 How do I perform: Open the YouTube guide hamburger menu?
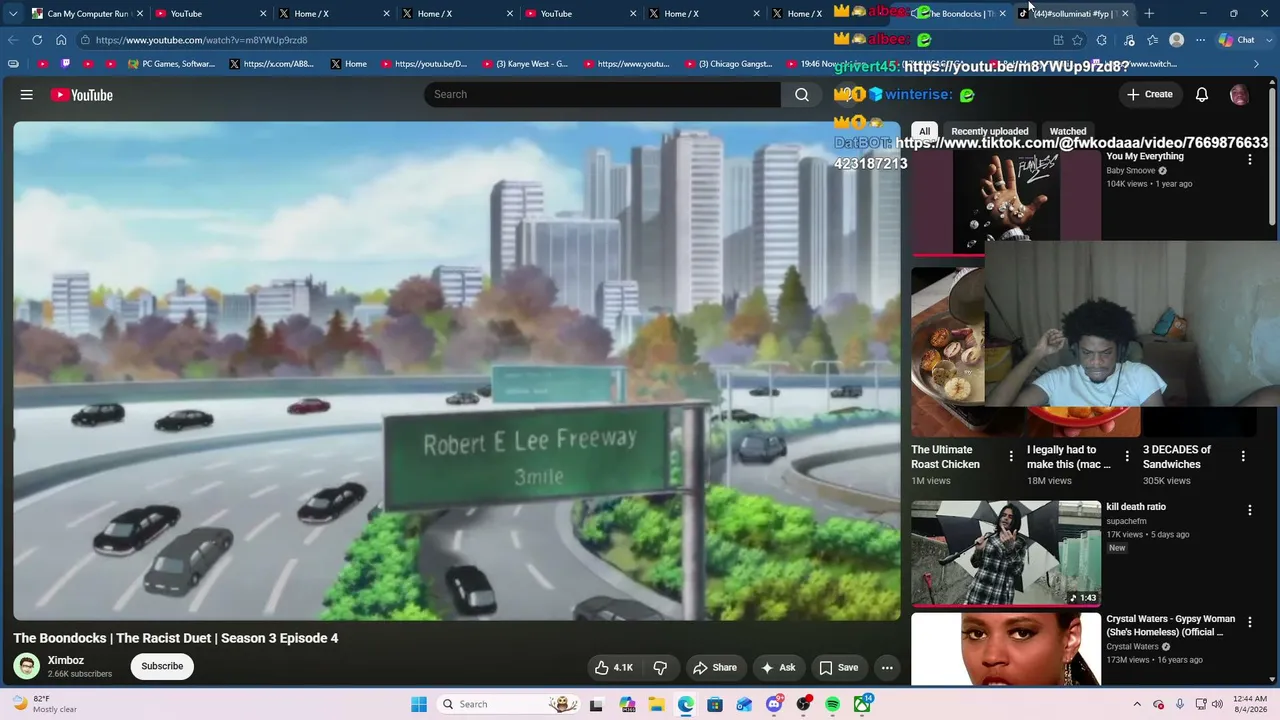(27, 95)
